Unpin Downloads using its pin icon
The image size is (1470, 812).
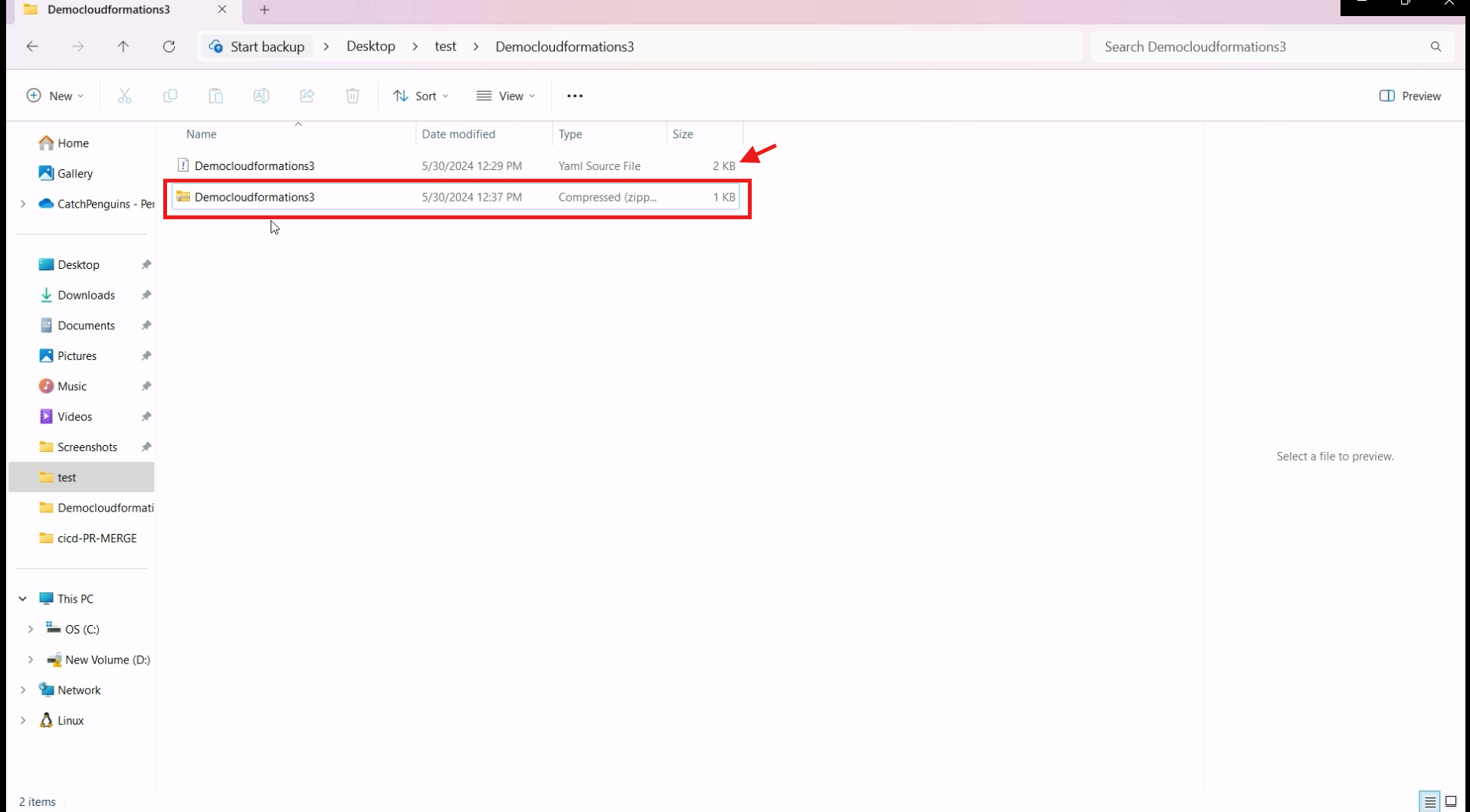tap(146, 295)
